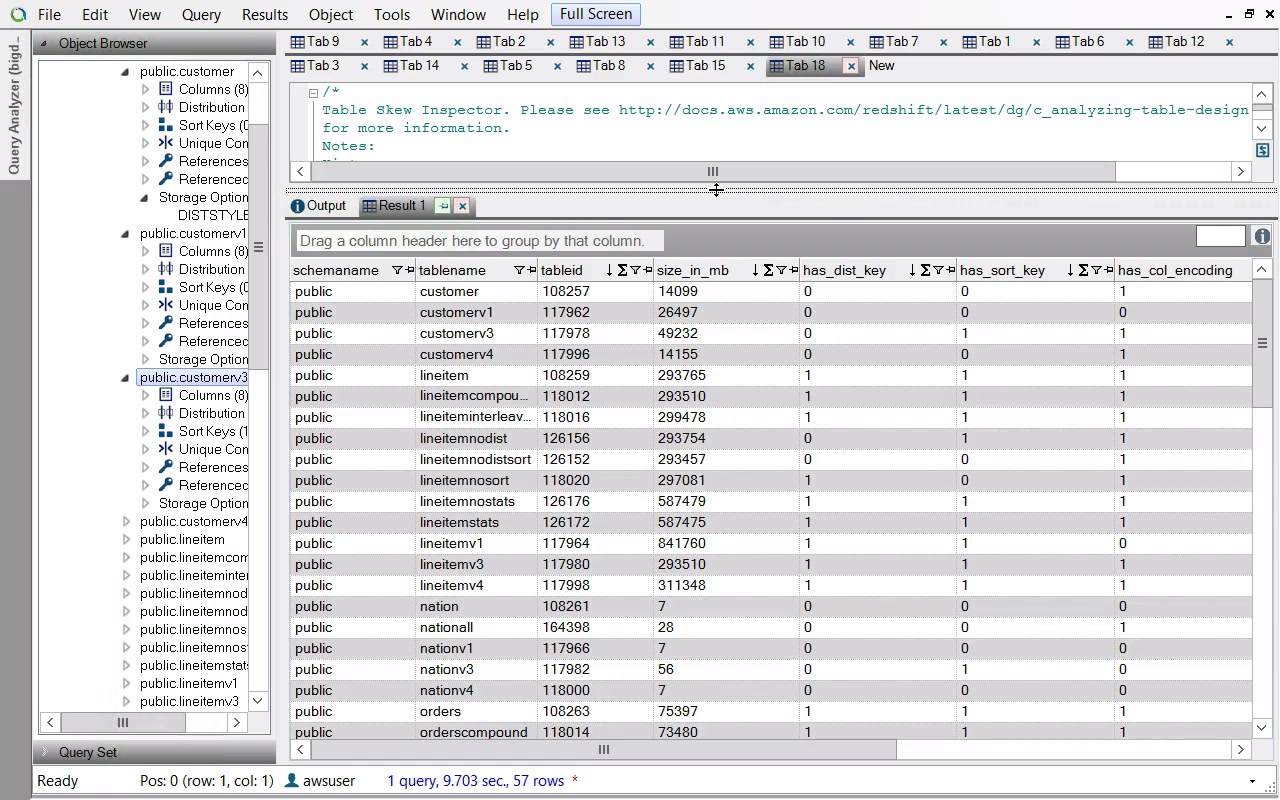The height and width of the screenshot is (800, 1280).
Task: Close the Result 1 tab
Action: [x=462, y=206]
